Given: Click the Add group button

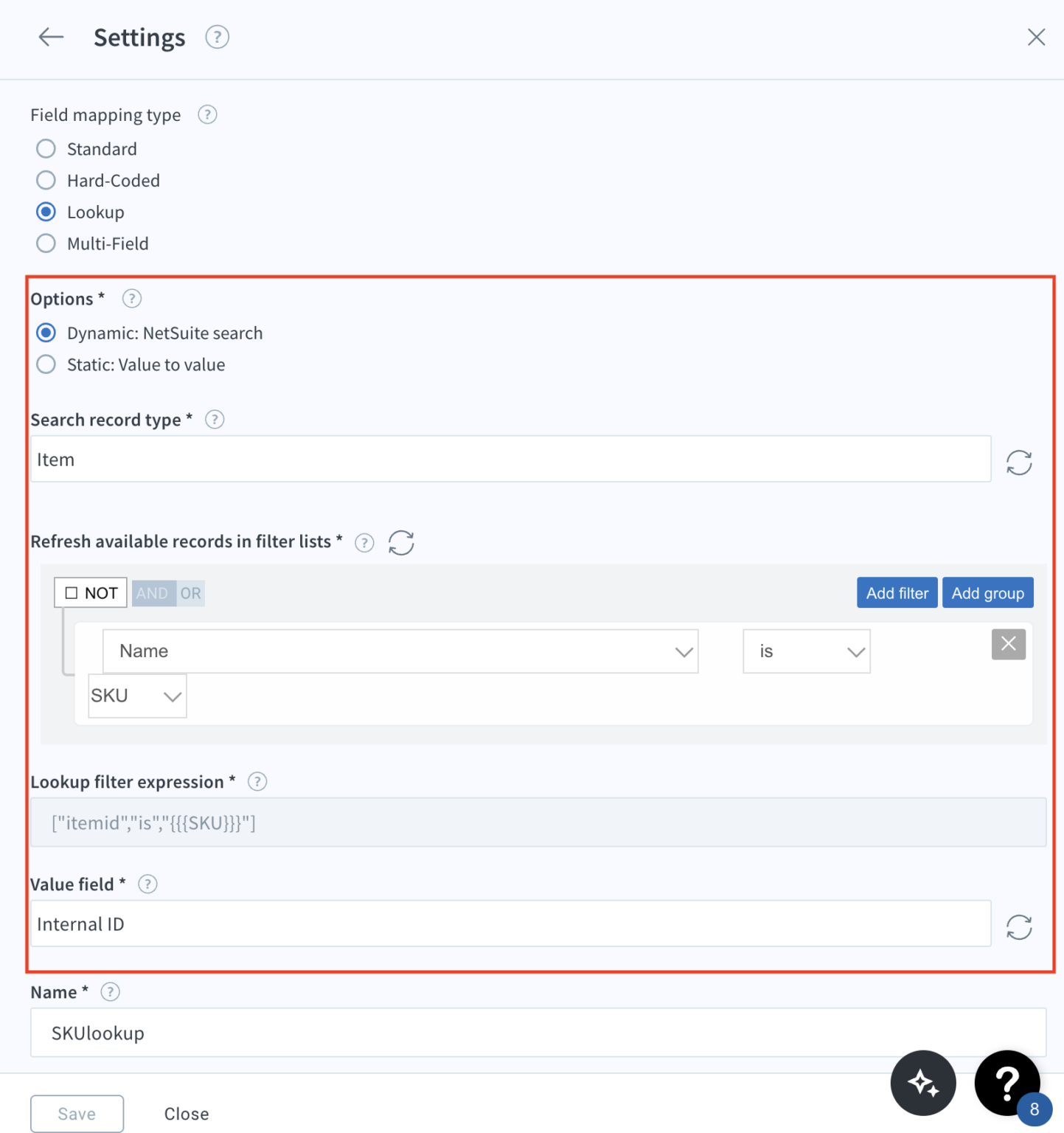Looking at the screenshot, I should 987,592.
